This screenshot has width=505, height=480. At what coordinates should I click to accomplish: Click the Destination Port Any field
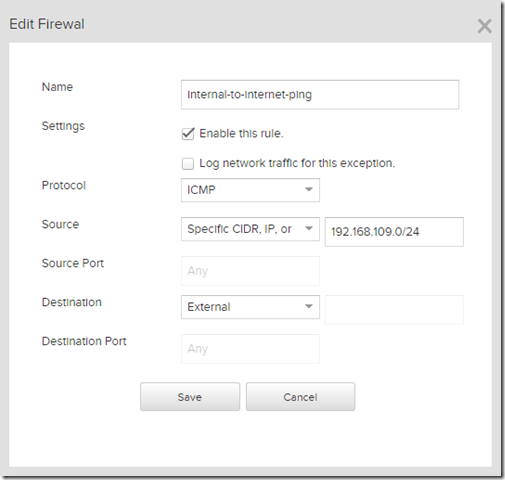250,349
